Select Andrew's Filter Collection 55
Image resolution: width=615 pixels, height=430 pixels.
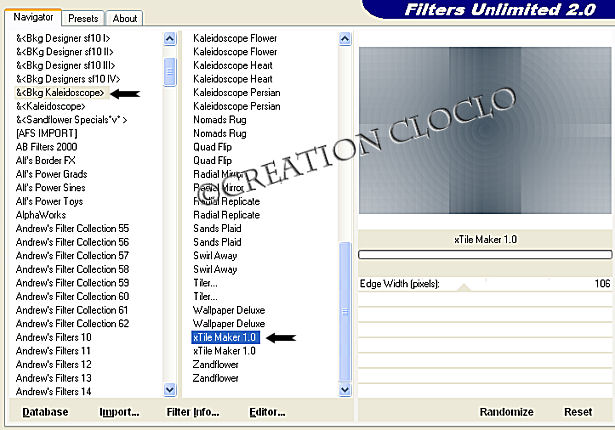[x=73, y=228]
